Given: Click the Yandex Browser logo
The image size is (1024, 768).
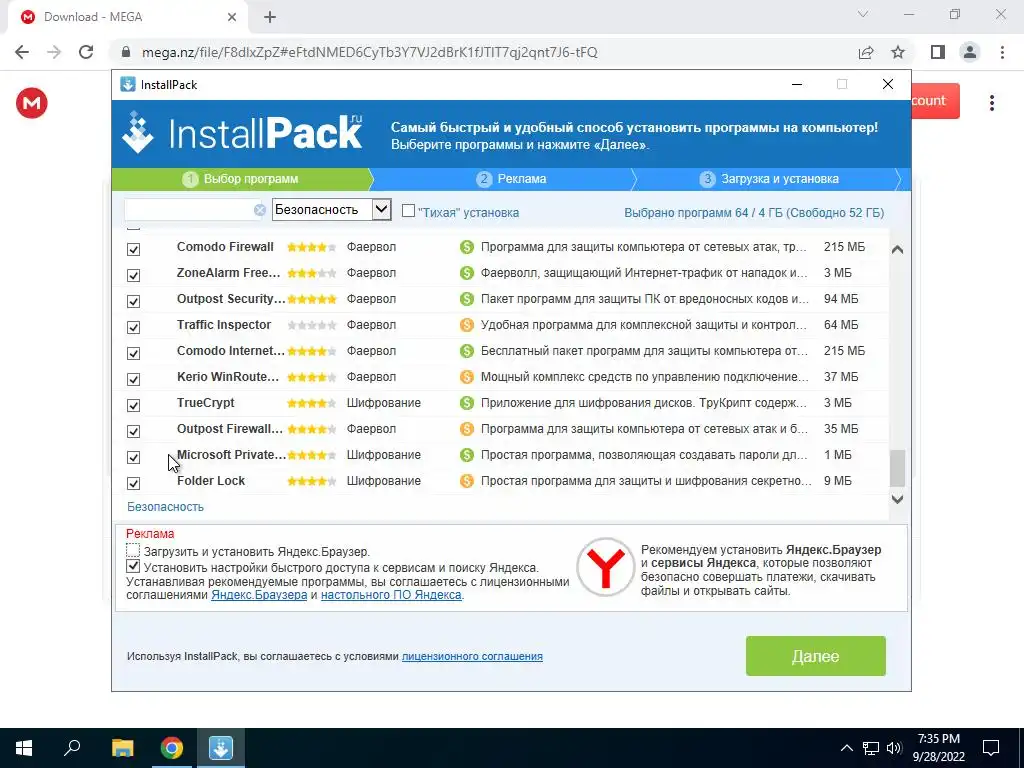Looking at the screenshot, I should (x=605, y=567).
